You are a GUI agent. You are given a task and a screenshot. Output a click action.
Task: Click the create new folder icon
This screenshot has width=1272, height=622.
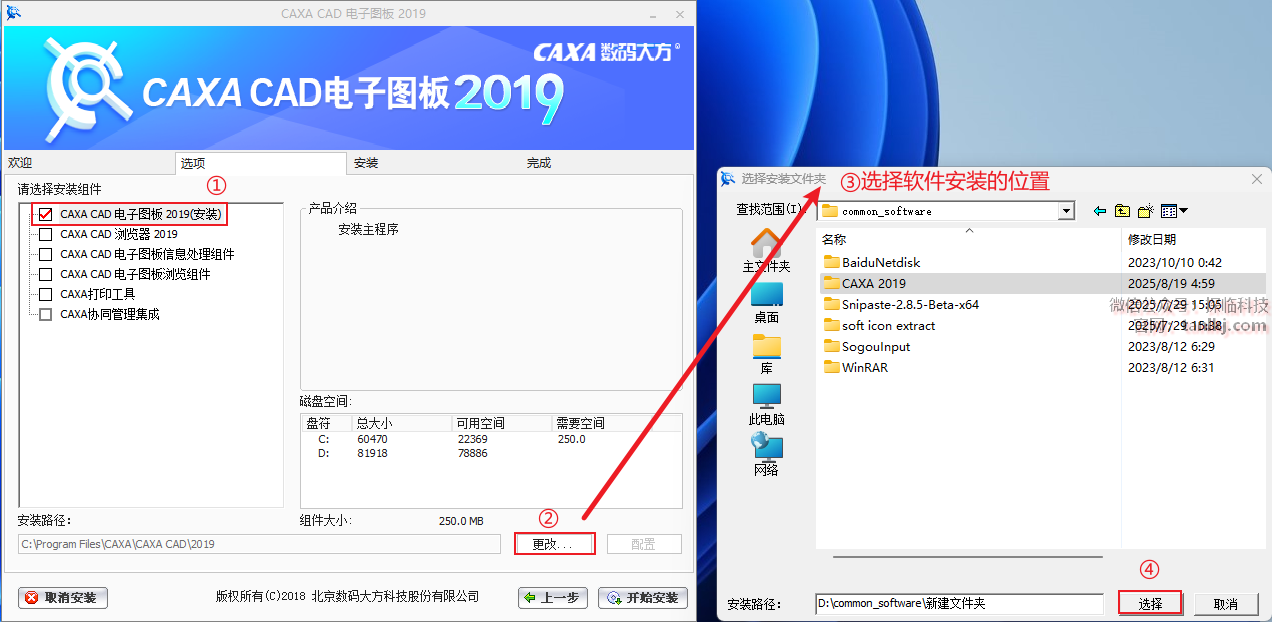click(1146, 211)
